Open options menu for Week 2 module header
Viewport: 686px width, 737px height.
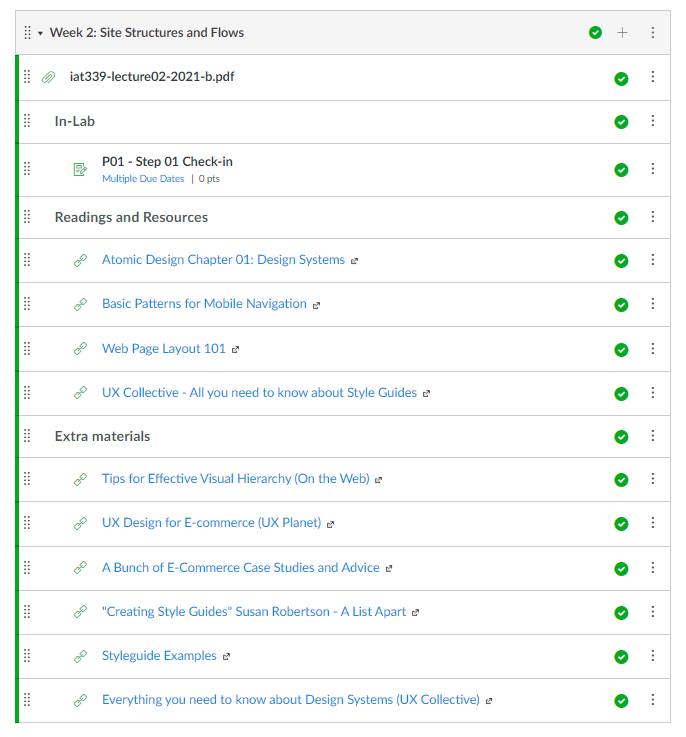[653, 33]
